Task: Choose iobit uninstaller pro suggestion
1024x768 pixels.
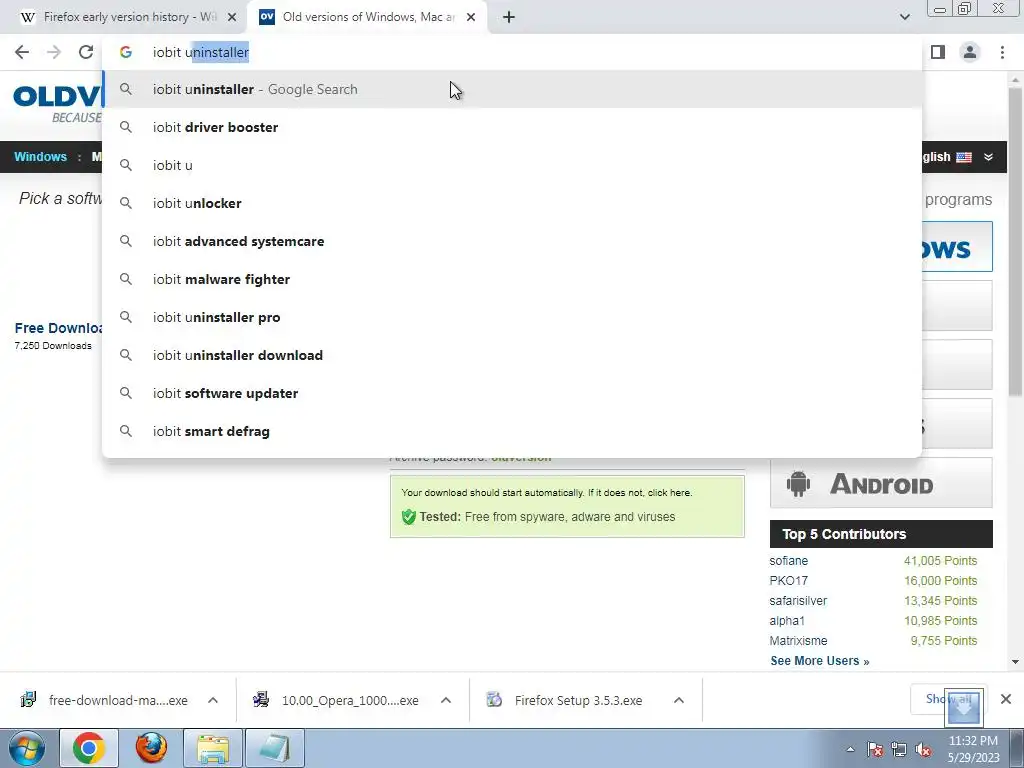Action: pyautogui.click(x=512, y=317)
